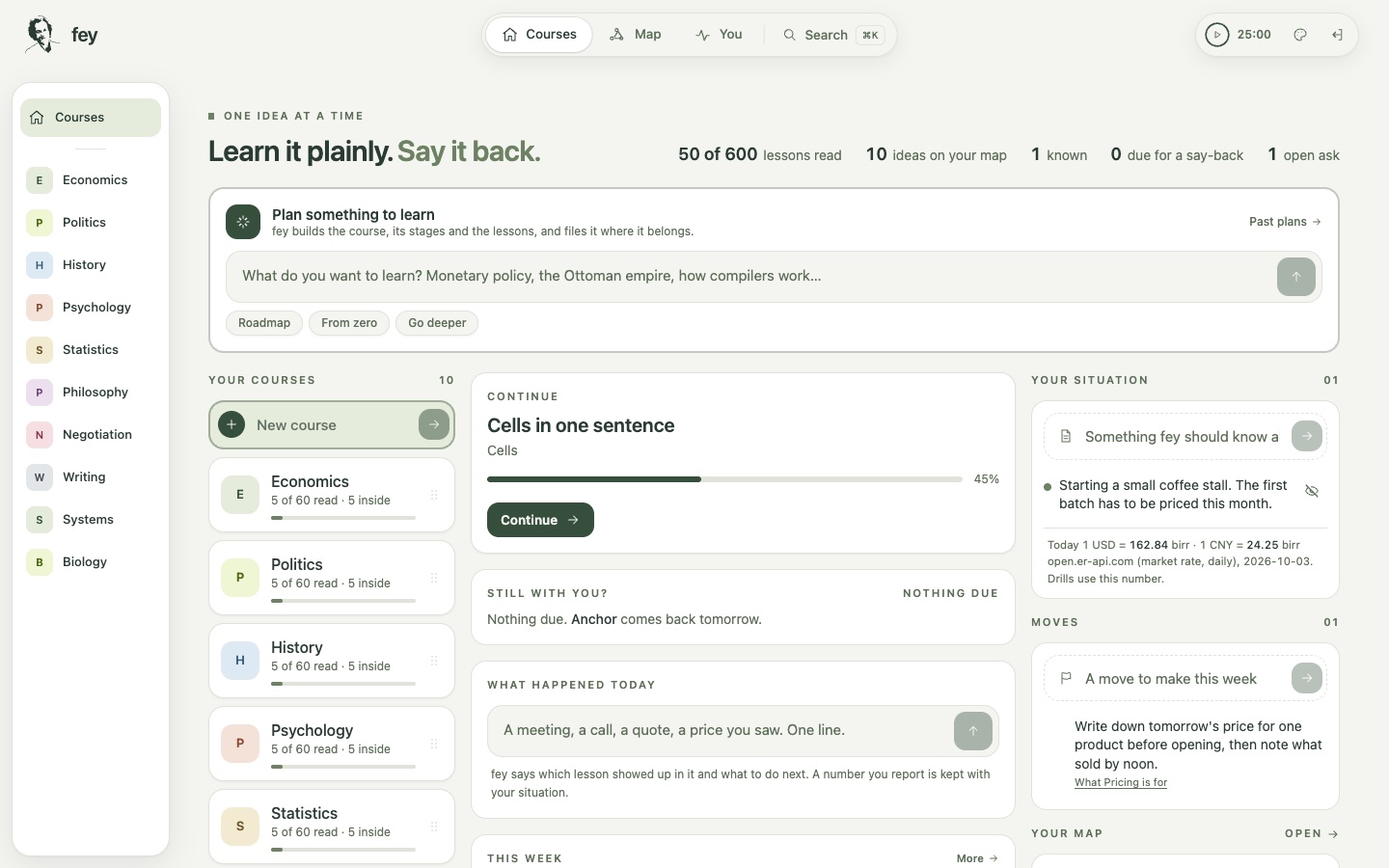This screenshot has width=1389, height=868.
Task: Open the Economics course card
Action: pyautogui.click(x=332, y=495)
